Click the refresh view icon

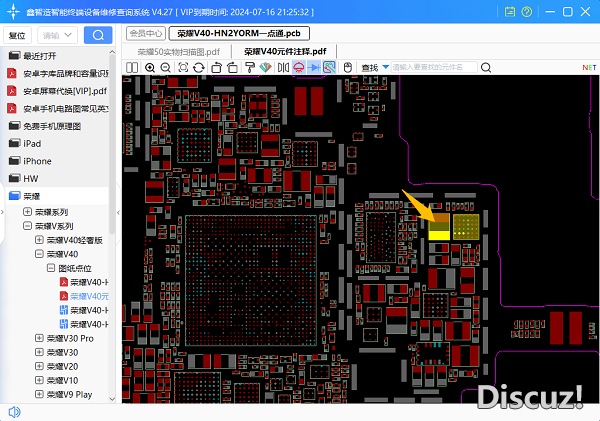(199, 68)
